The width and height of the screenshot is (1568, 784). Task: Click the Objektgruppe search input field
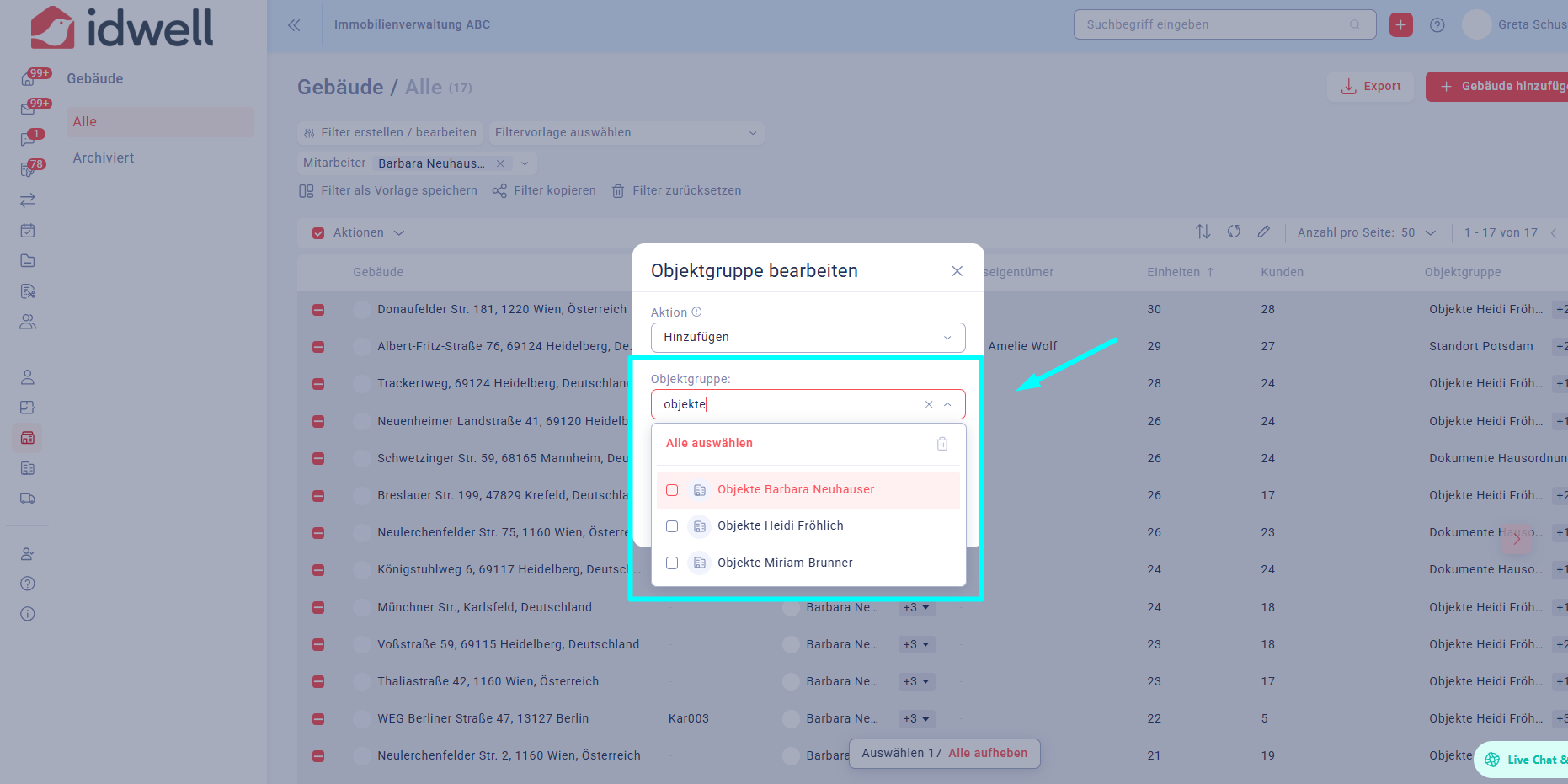coord(787,405)
